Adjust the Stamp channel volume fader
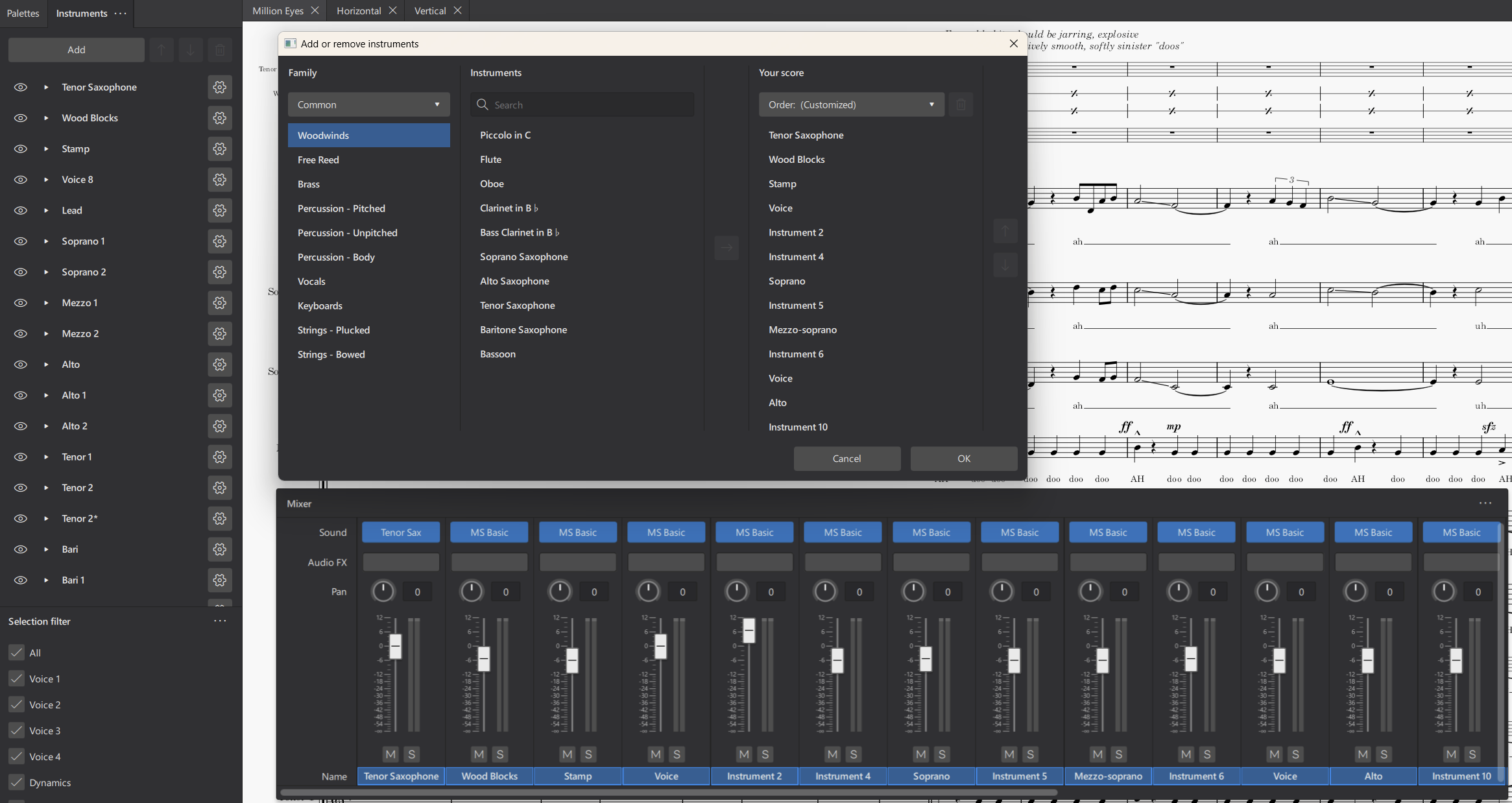This screenshot has height=803, width=1512. (x=572, y=660)
